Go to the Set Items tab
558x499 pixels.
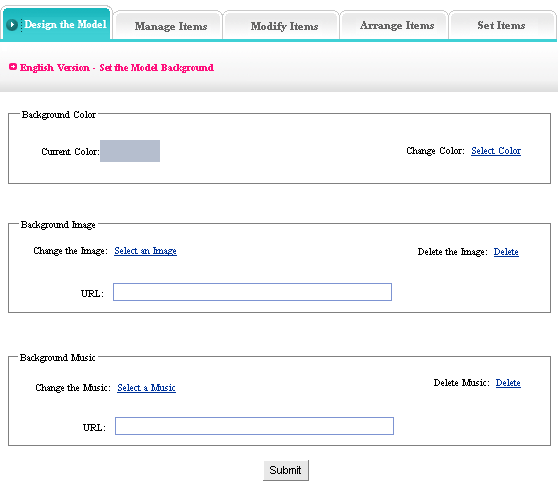click(501, 25)
